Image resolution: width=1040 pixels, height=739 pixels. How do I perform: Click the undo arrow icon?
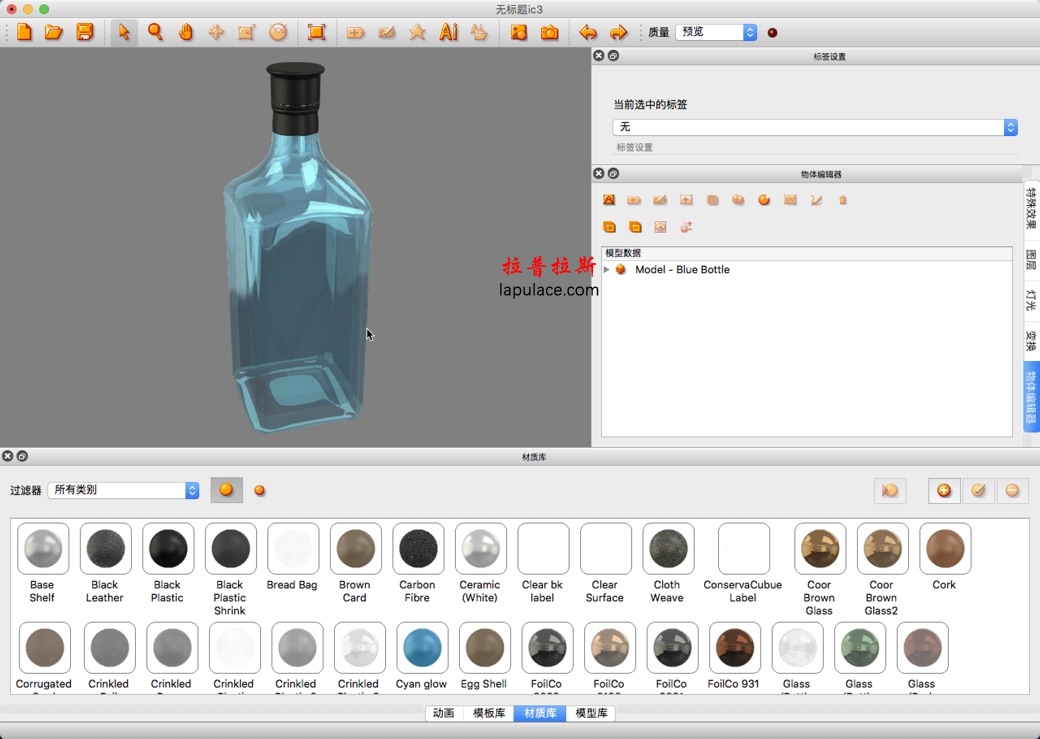tap(588, 32)
